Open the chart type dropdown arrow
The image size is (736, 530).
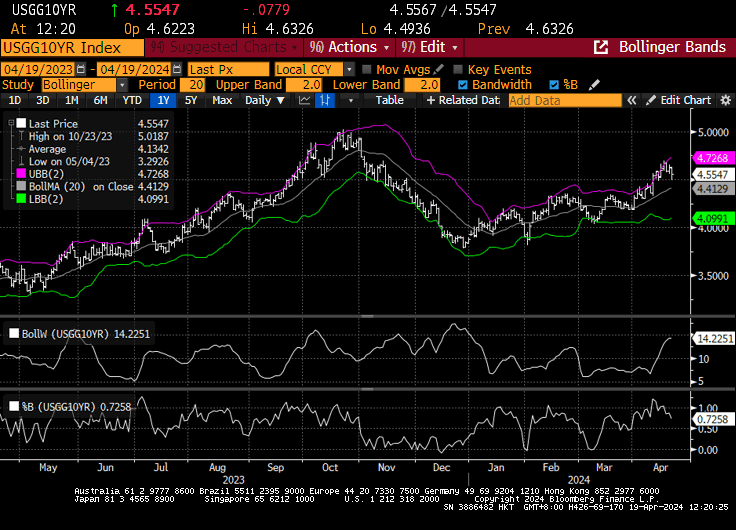point(350,100)
